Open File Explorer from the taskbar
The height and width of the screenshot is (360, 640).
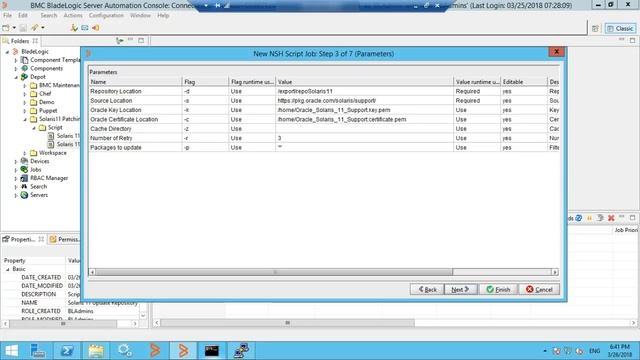(x=96, y=351)
